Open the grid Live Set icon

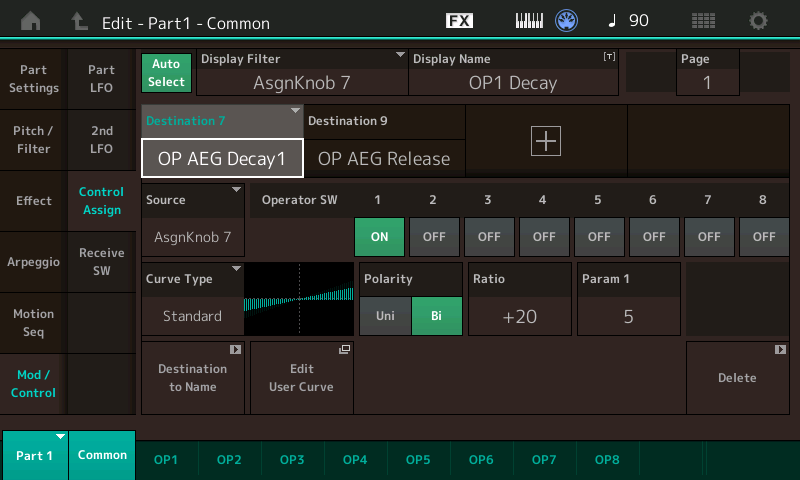703,20
